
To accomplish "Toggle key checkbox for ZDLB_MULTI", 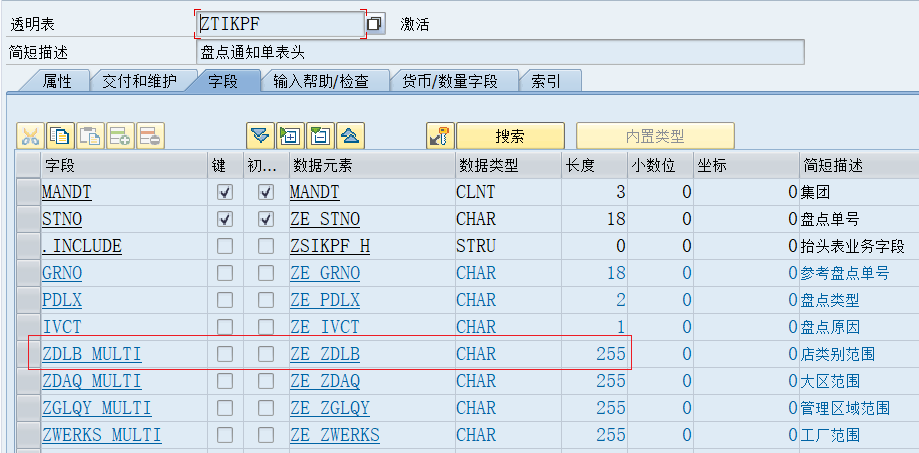I will click(224, 354).
